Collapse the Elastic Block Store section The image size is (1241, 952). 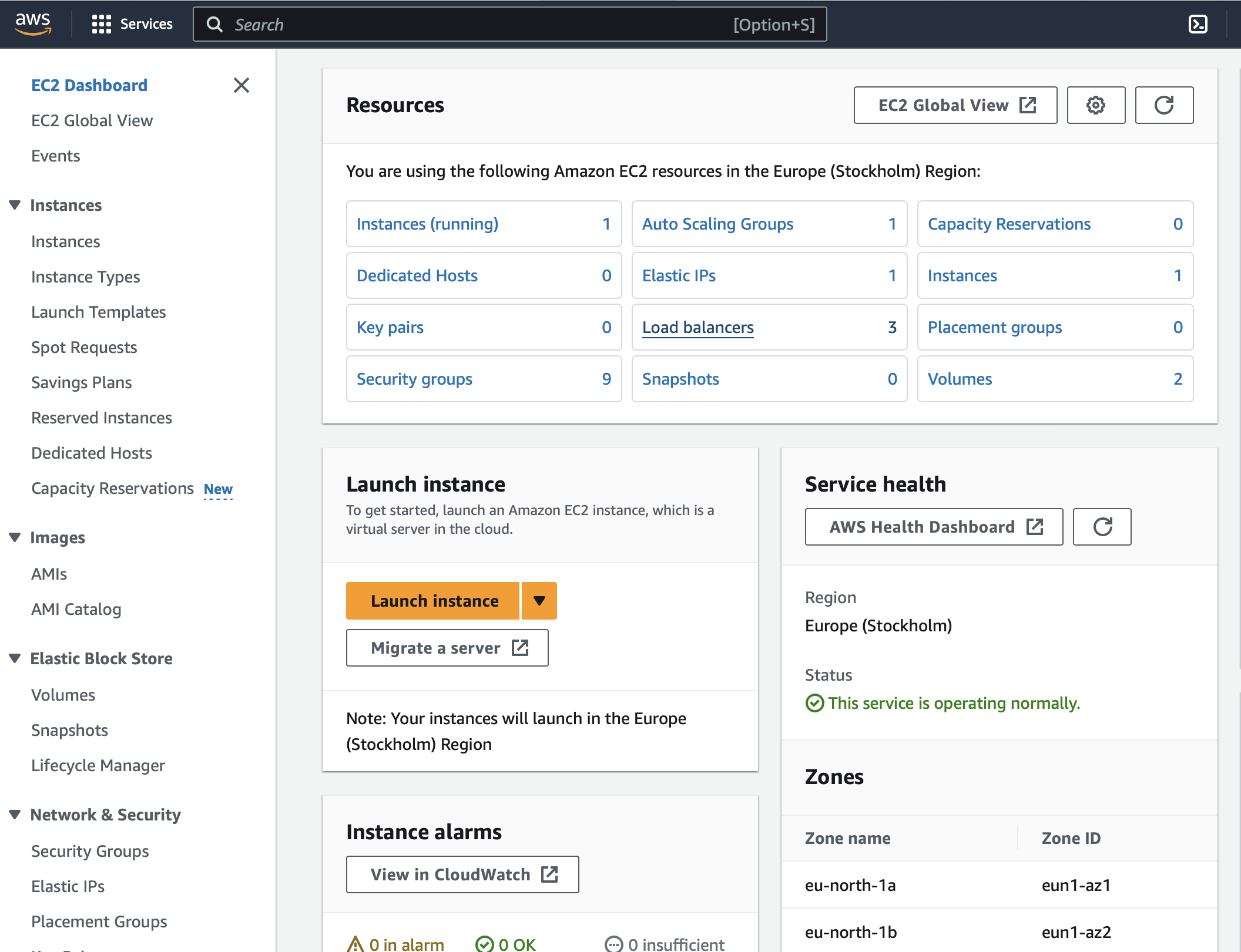click(15, 658)
